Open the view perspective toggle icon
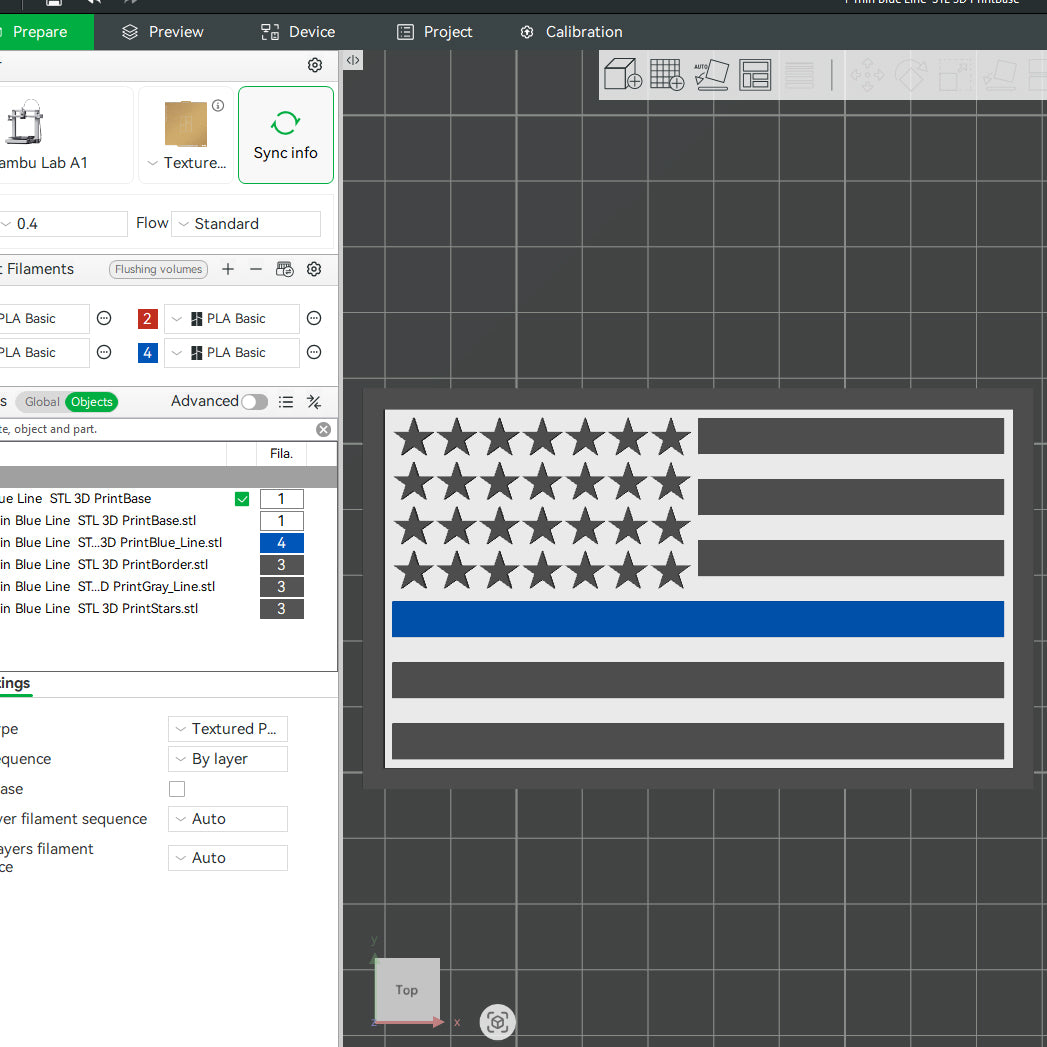This screenshot has width=1047, height=1047. click(x=497, y=1022)
